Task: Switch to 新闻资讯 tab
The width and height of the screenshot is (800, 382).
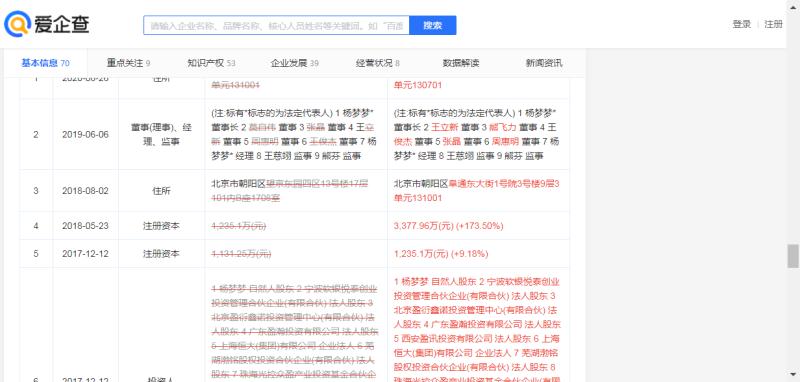Action: pos(544,63)
